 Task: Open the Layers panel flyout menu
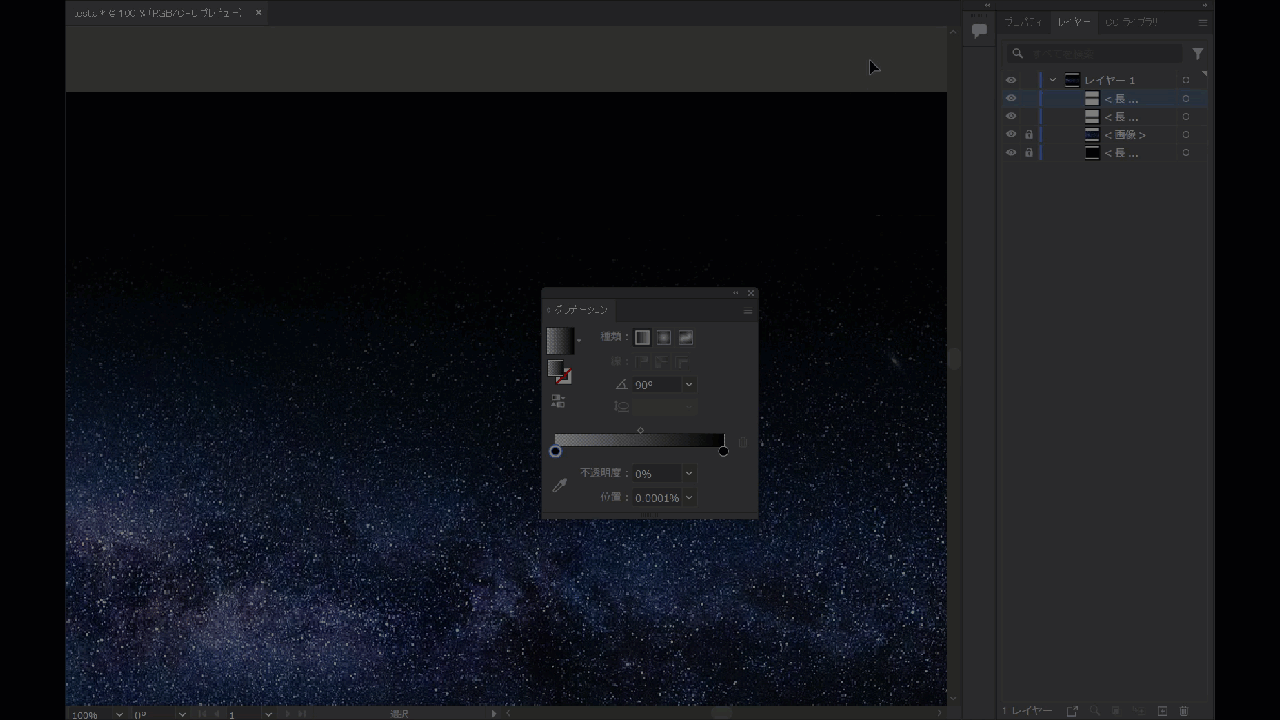click(1203, 22)
